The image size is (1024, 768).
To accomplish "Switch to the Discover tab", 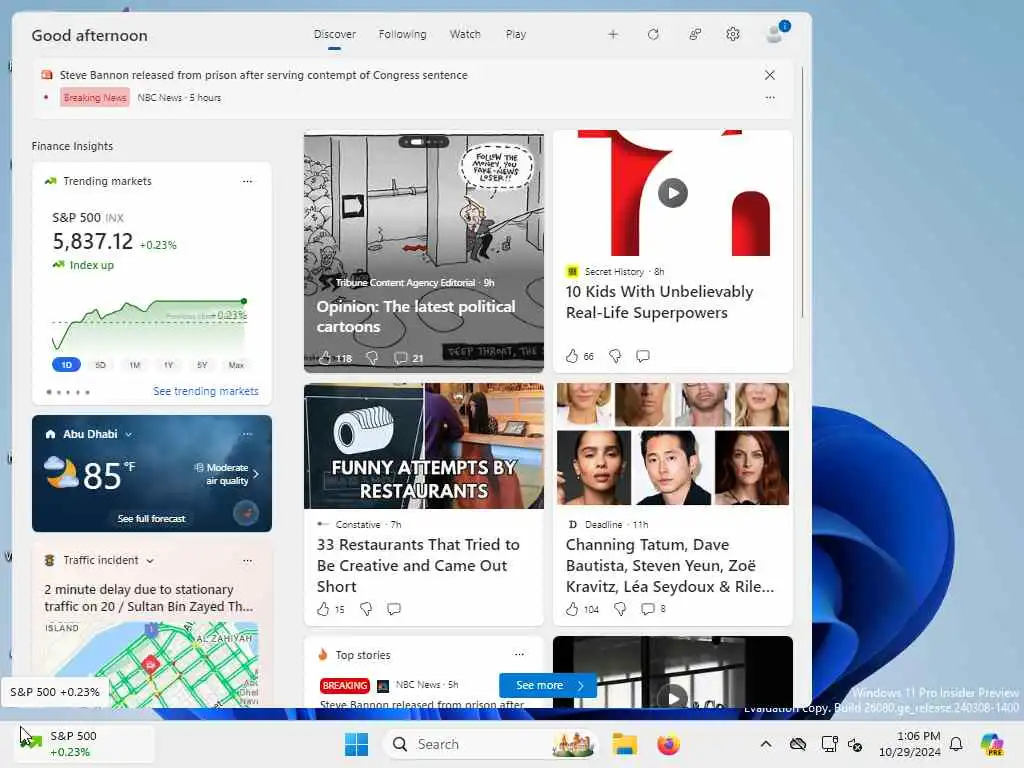I will (x=334, y=34).
